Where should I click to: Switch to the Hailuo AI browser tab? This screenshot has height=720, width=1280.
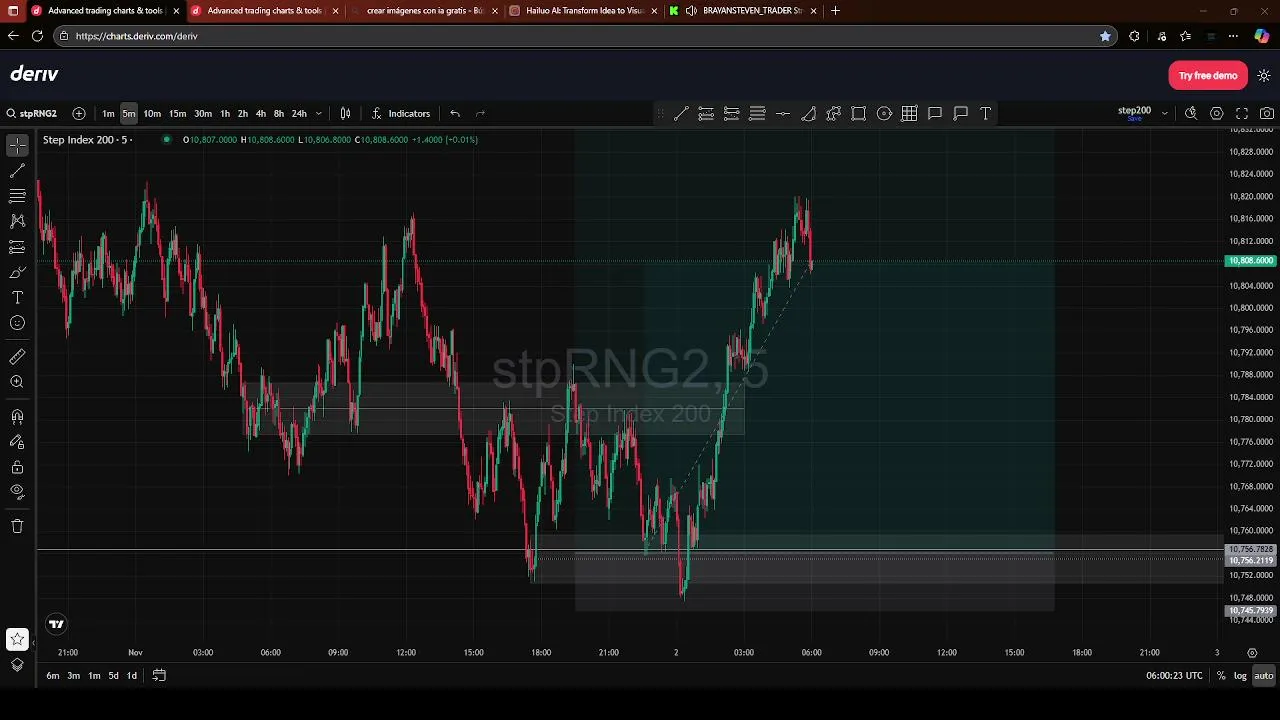[x=585, y=10]
